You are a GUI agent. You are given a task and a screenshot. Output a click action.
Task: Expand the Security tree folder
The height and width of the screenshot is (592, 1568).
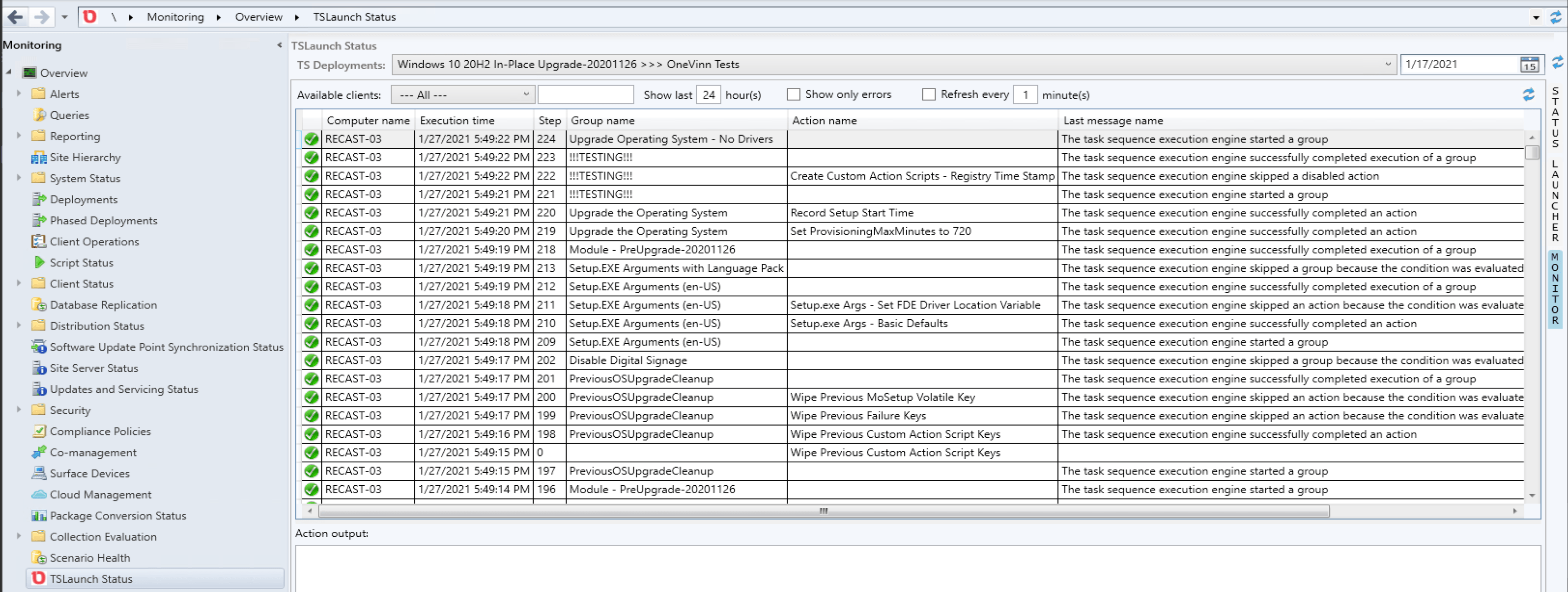click(19, 409)
